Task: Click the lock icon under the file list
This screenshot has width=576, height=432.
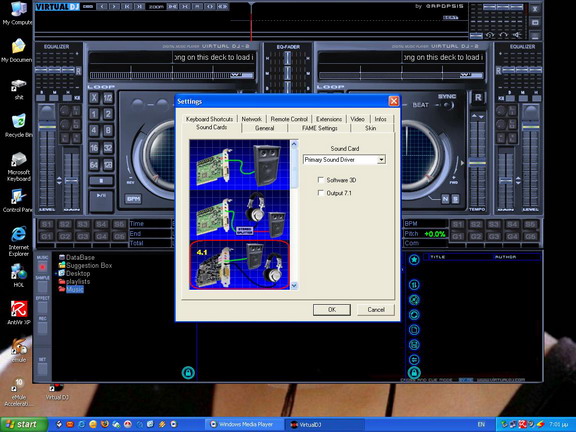Action: tap(188, 372)
